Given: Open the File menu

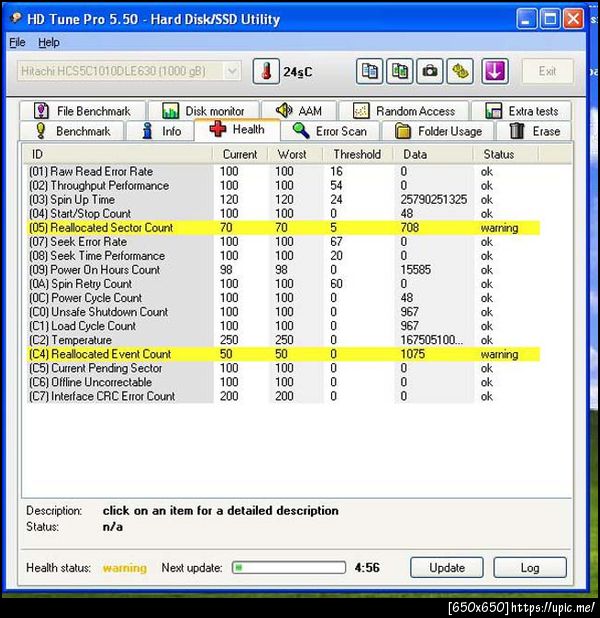Looking at the screenshot, I should (17, 42).
